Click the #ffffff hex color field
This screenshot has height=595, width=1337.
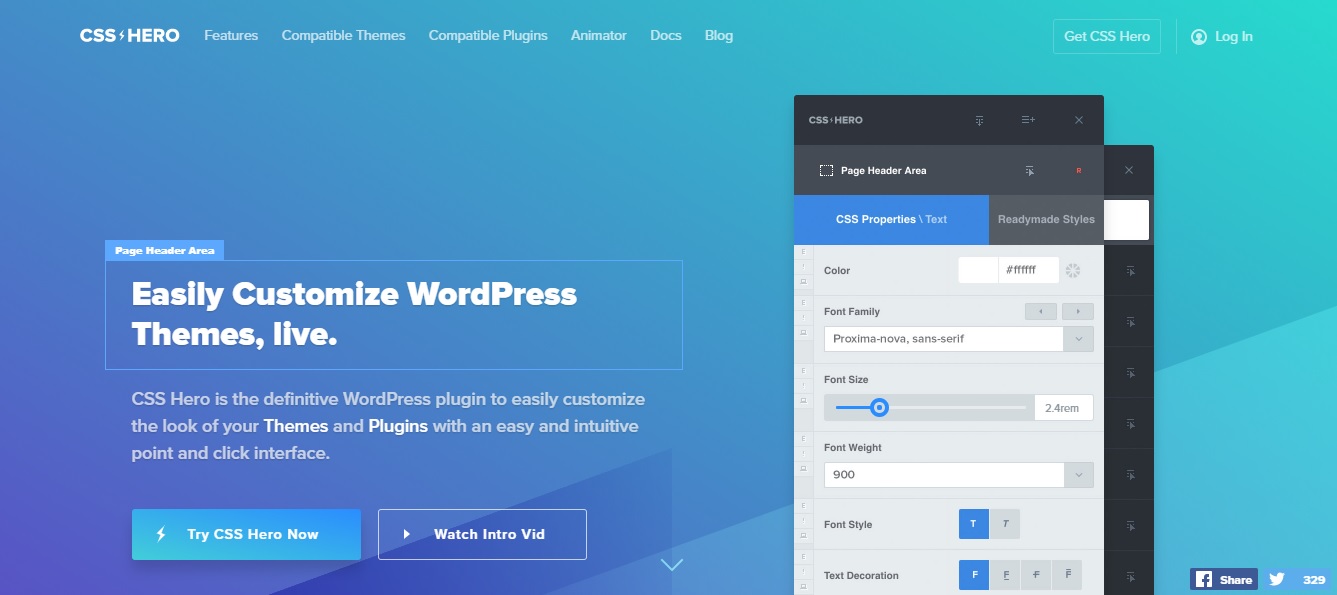pyautogui.click(x=1030, y=270)
